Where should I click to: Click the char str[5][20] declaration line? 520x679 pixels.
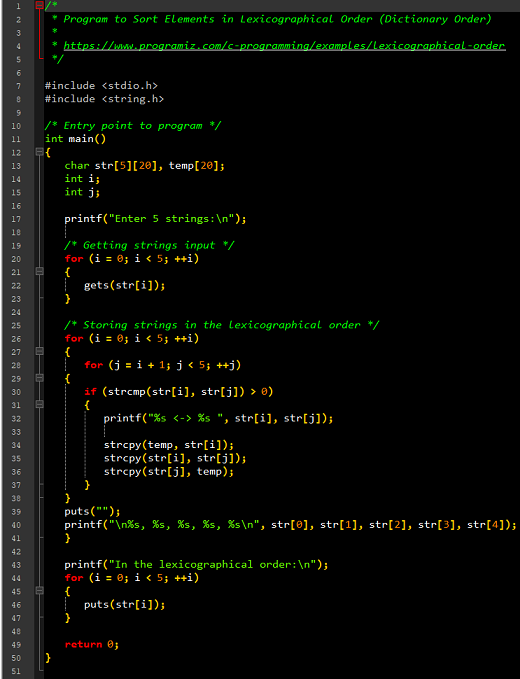[145, 166]
